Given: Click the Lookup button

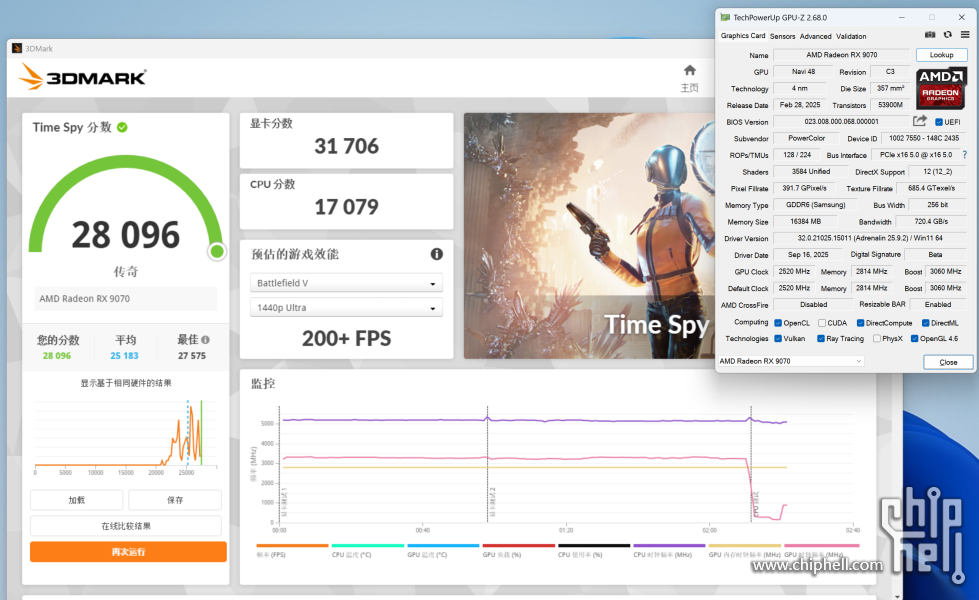Looking at the screenshot, I should (x=941, y=55).
